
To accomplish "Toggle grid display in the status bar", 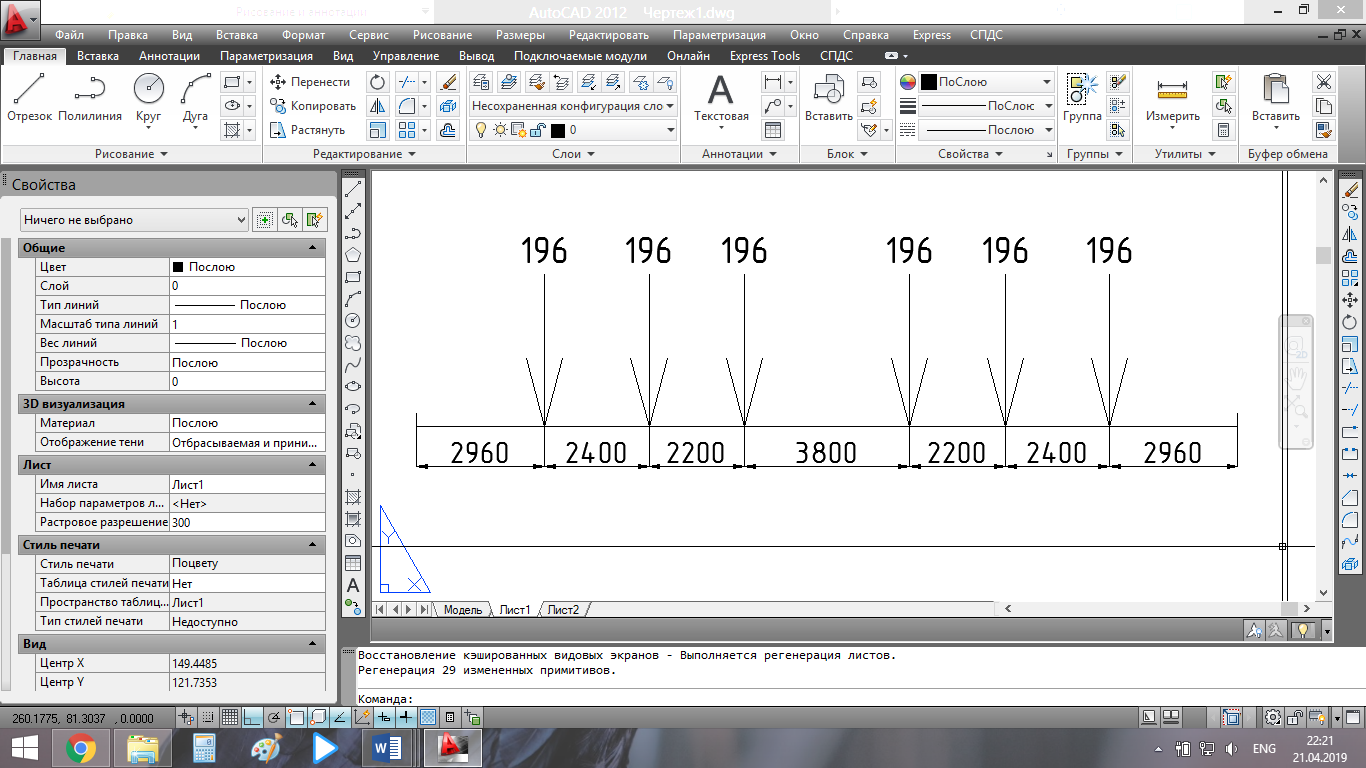I will tap(229, 717).
